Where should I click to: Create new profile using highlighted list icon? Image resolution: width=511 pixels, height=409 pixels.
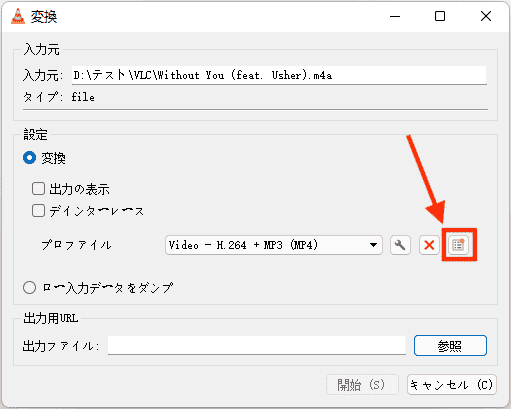coord(458,245)
